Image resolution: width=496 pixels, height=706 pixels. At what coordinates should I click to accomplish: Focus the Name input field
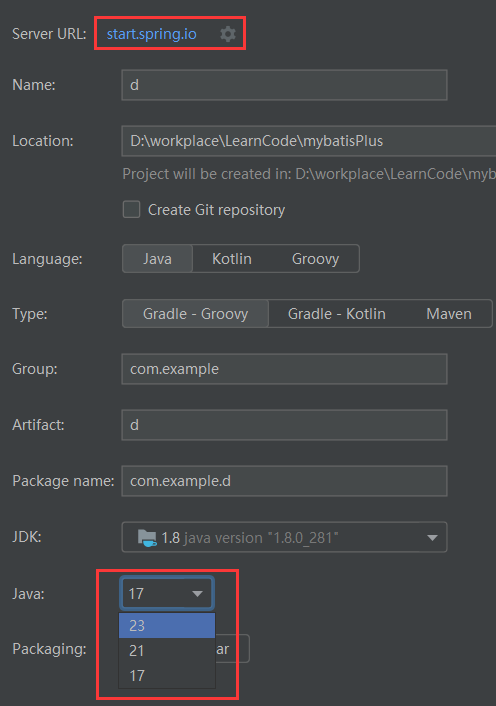tap(284, 85)
